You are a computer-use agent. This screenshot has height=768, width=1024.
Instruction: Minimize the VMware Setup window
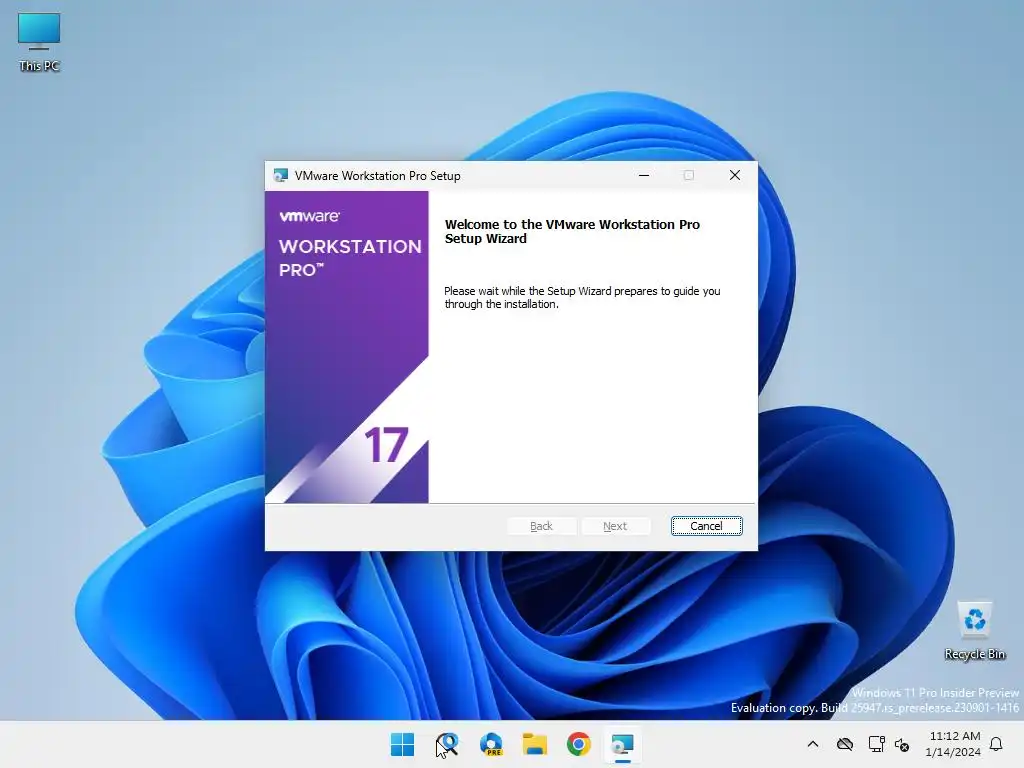pos(644,175)
